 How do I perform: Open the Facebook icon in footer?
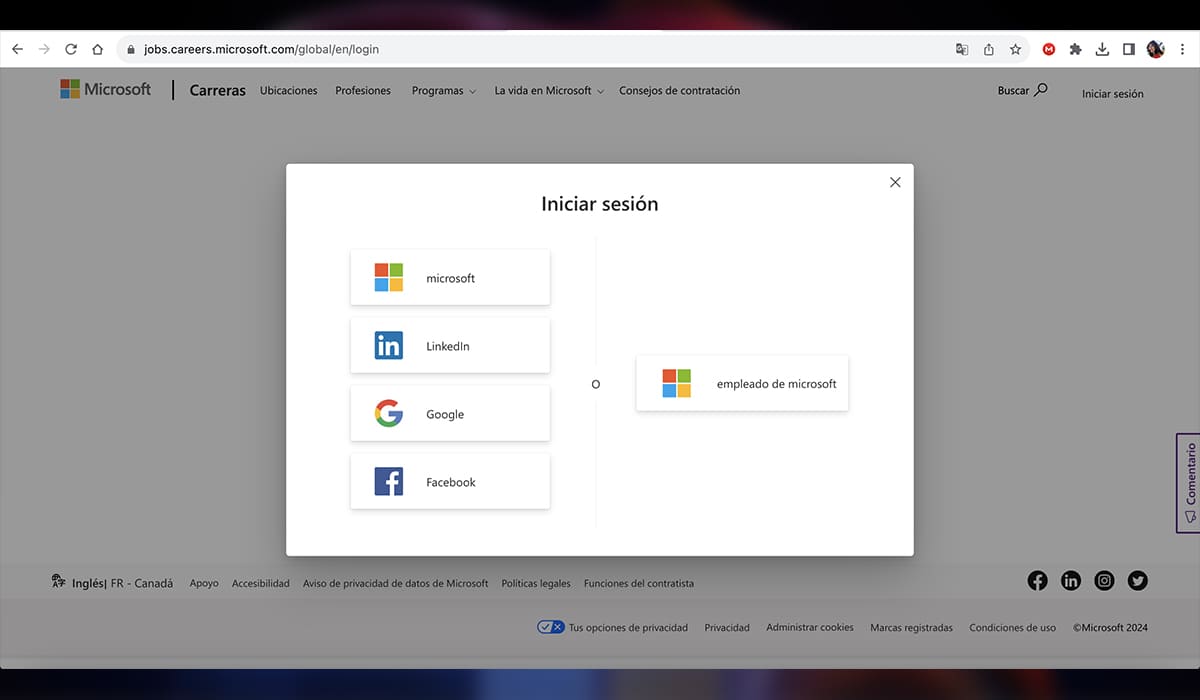point(1037,581)
